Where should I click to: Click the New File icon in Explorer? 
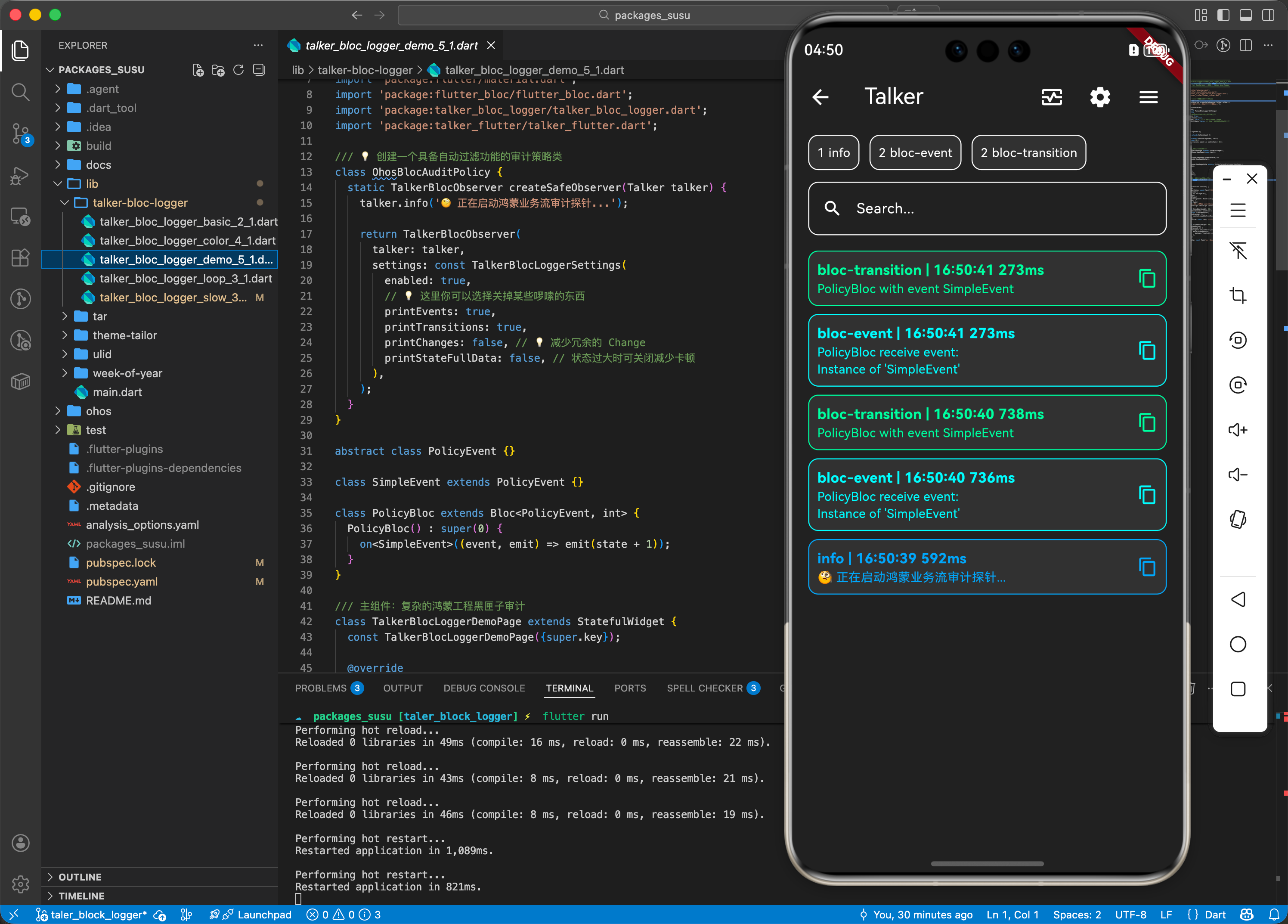(x=198, y=70)
